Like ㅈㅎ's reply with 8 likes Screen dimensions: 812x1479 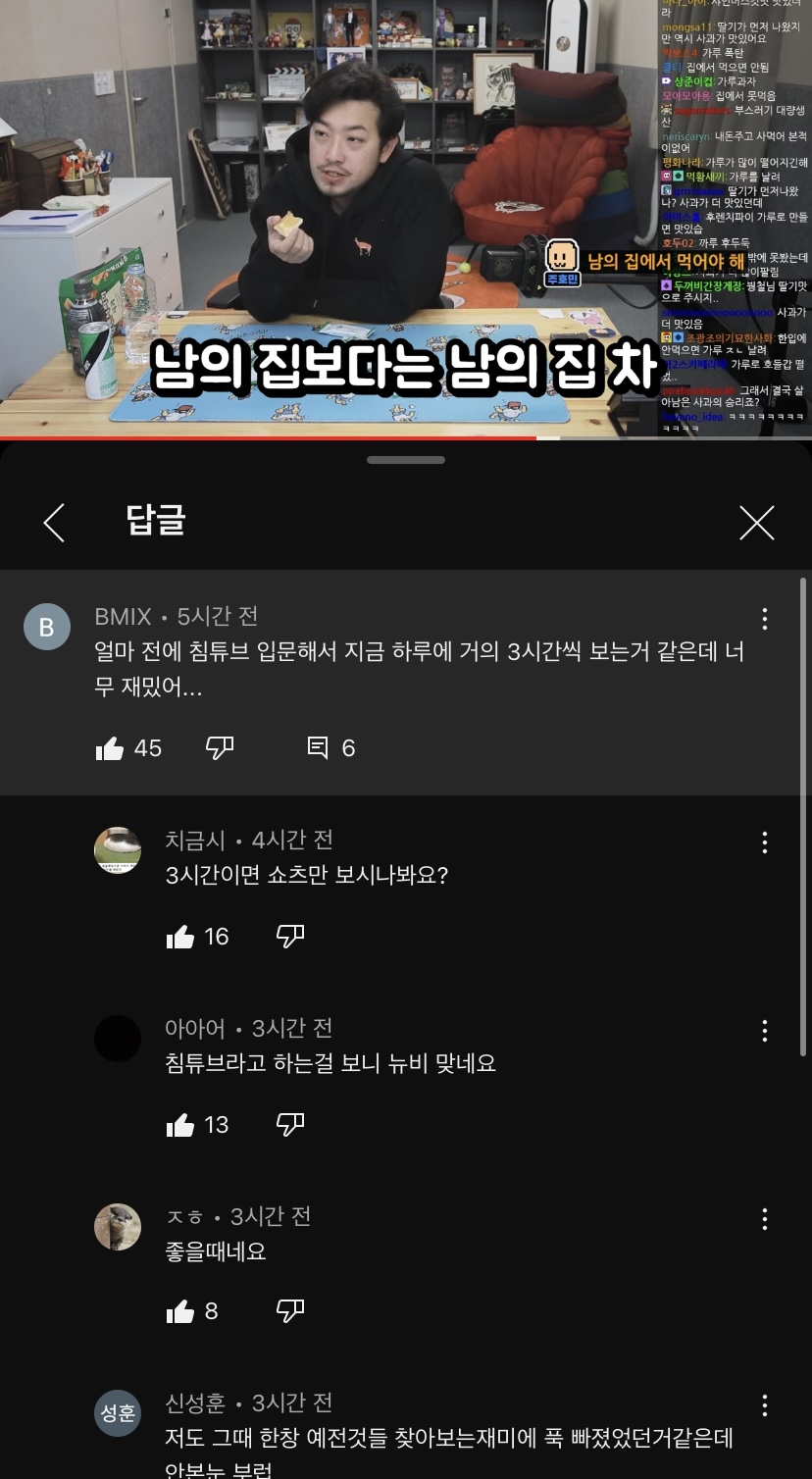[x=180, y=1312]
